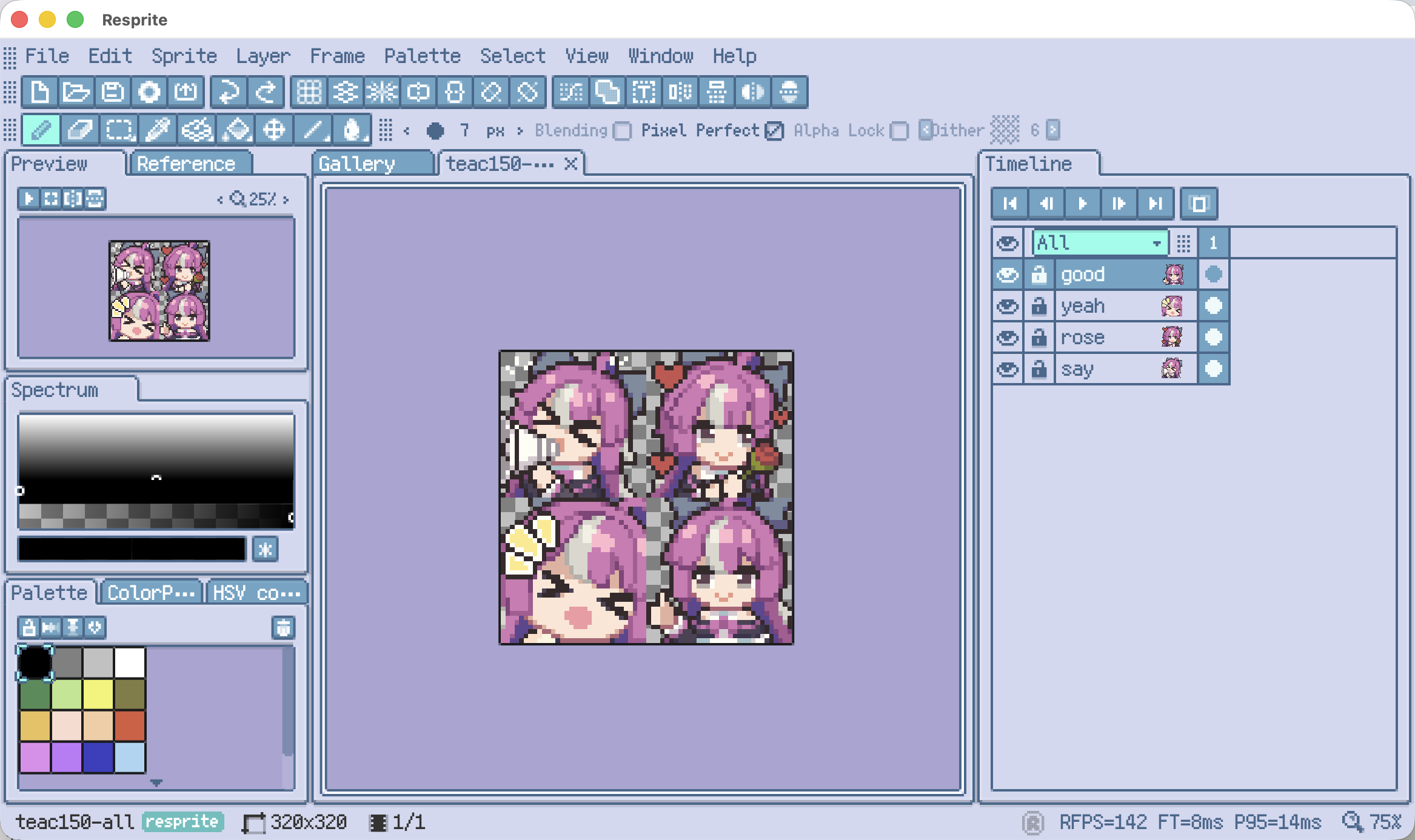Open the Sprite menu

point(184,56)
